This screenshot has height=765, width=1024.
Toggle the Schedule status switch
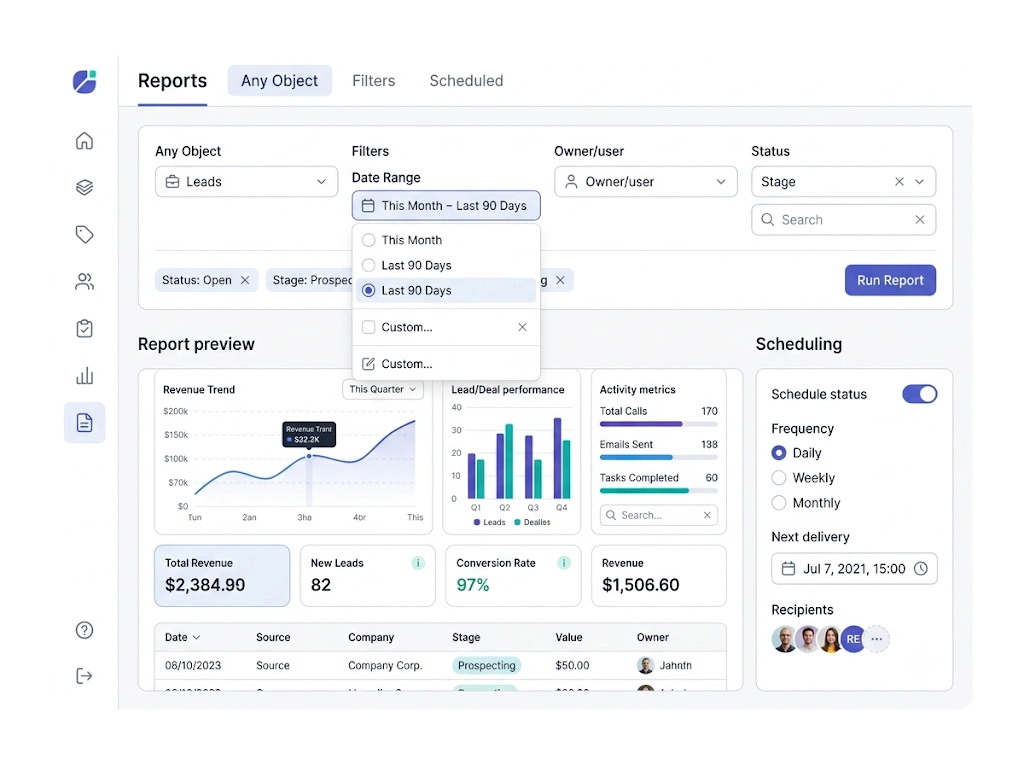(x=920, y=394)
